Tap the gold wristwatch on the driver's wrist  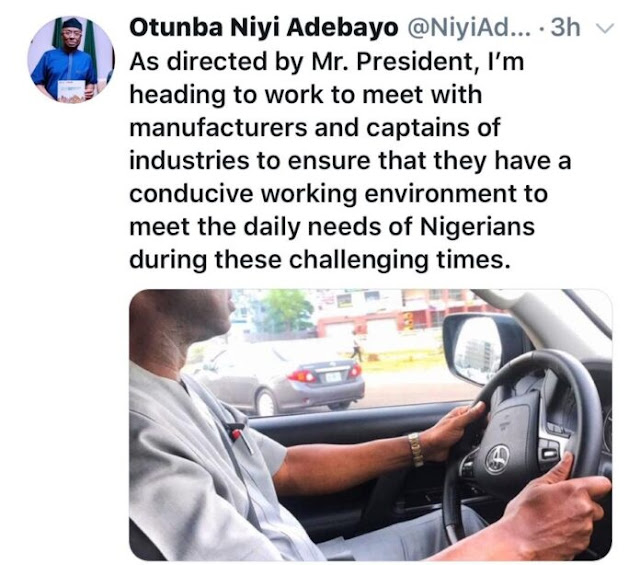[x=416, y=449]
